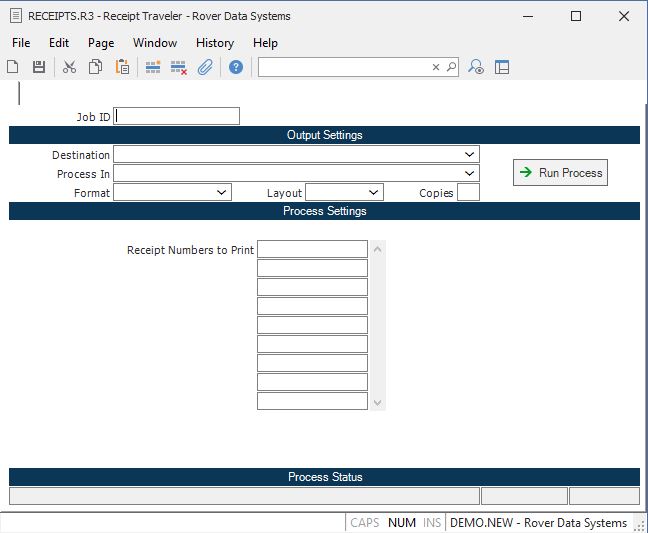This screenshot has width=648, height=533.
Task: Click the Cut scissors icon
Action: coord(69,67)
